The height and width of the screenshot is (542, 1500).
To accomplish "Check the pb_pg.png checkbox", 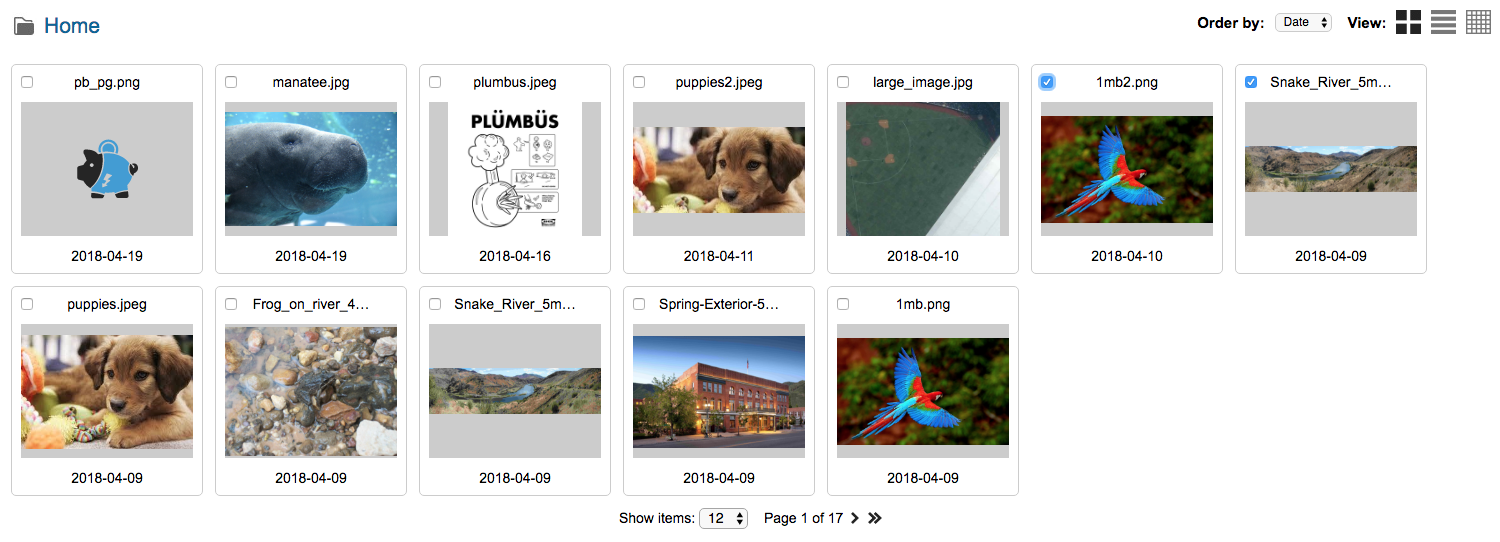I will point(27,82).
